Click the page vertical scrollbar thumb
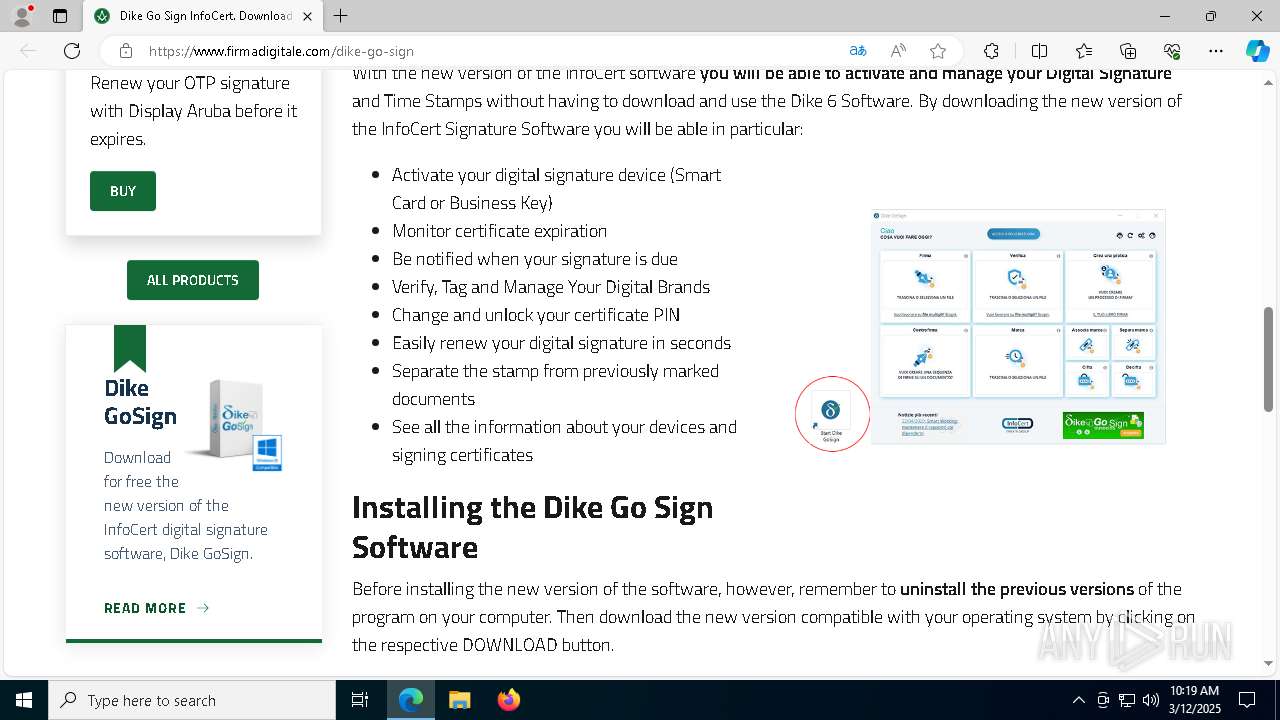Viewport: 1280px width, 720px height. 1269,359
